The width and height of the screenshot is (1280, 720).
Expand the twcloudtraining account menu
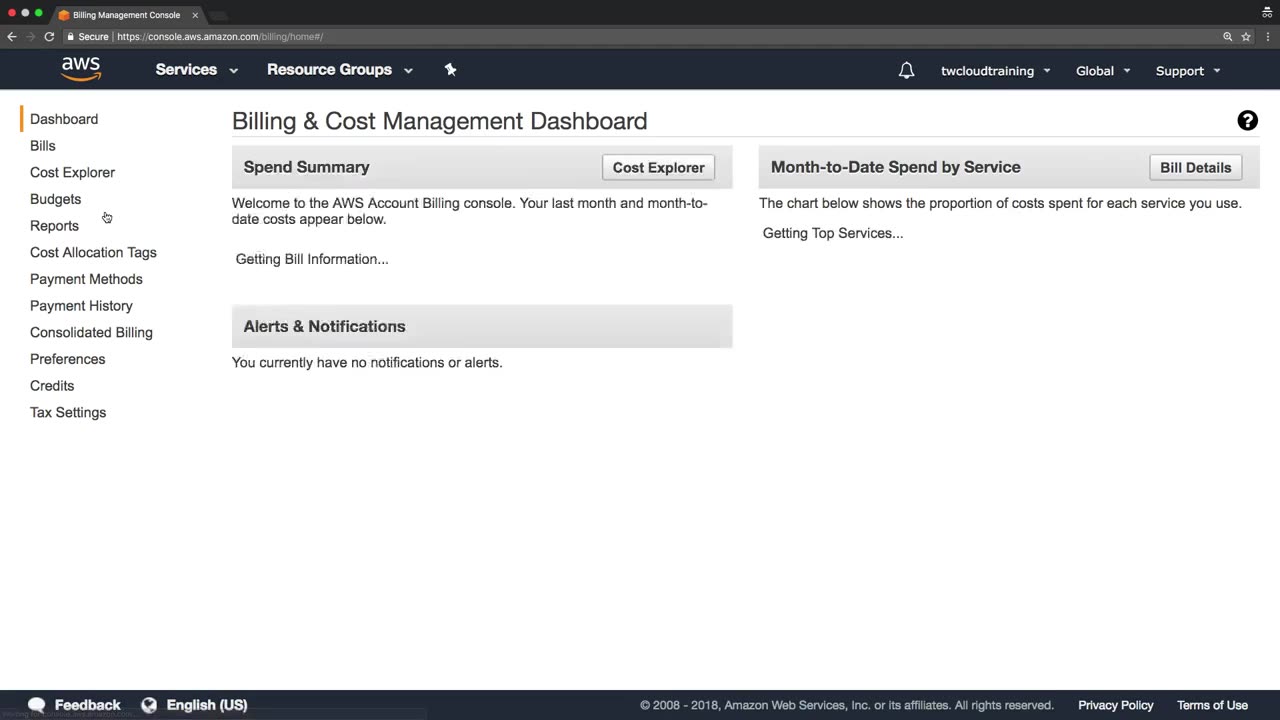(x=995, y=71)
